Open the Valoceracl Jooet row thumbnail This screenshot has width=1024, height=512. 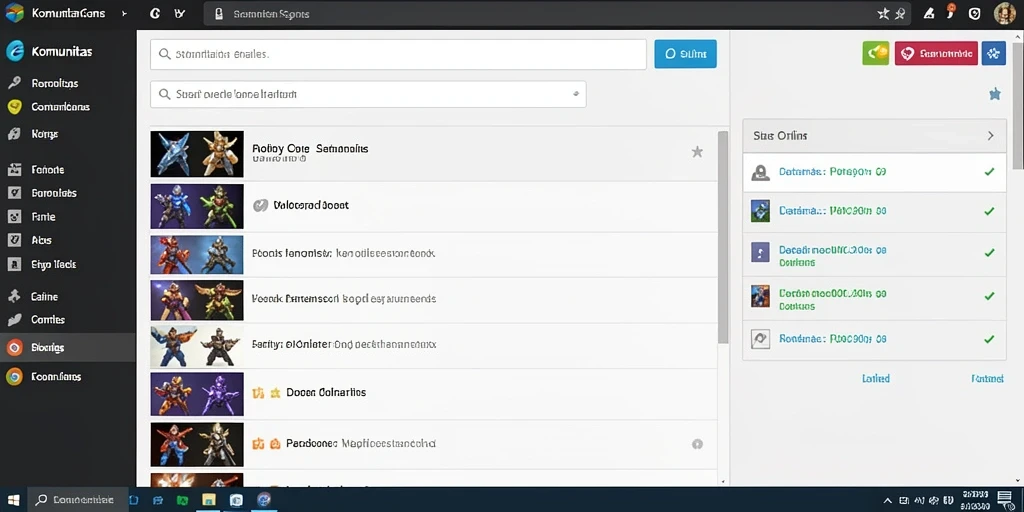[197, 206]
